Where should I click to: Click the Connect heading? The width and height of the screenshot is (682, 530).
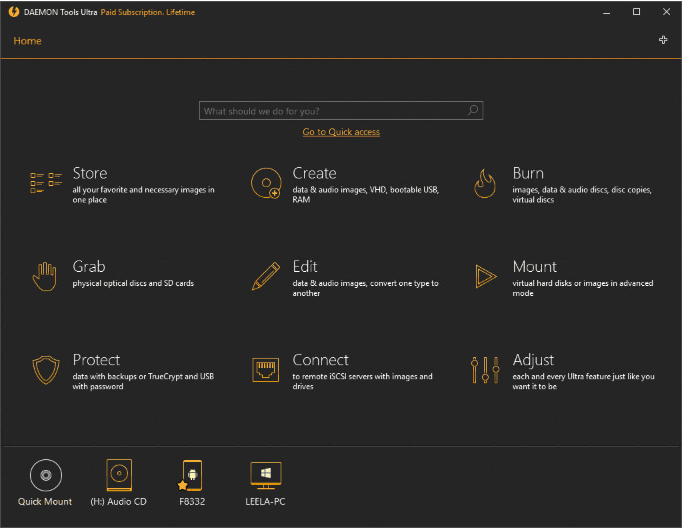click(x=321, y=360)
